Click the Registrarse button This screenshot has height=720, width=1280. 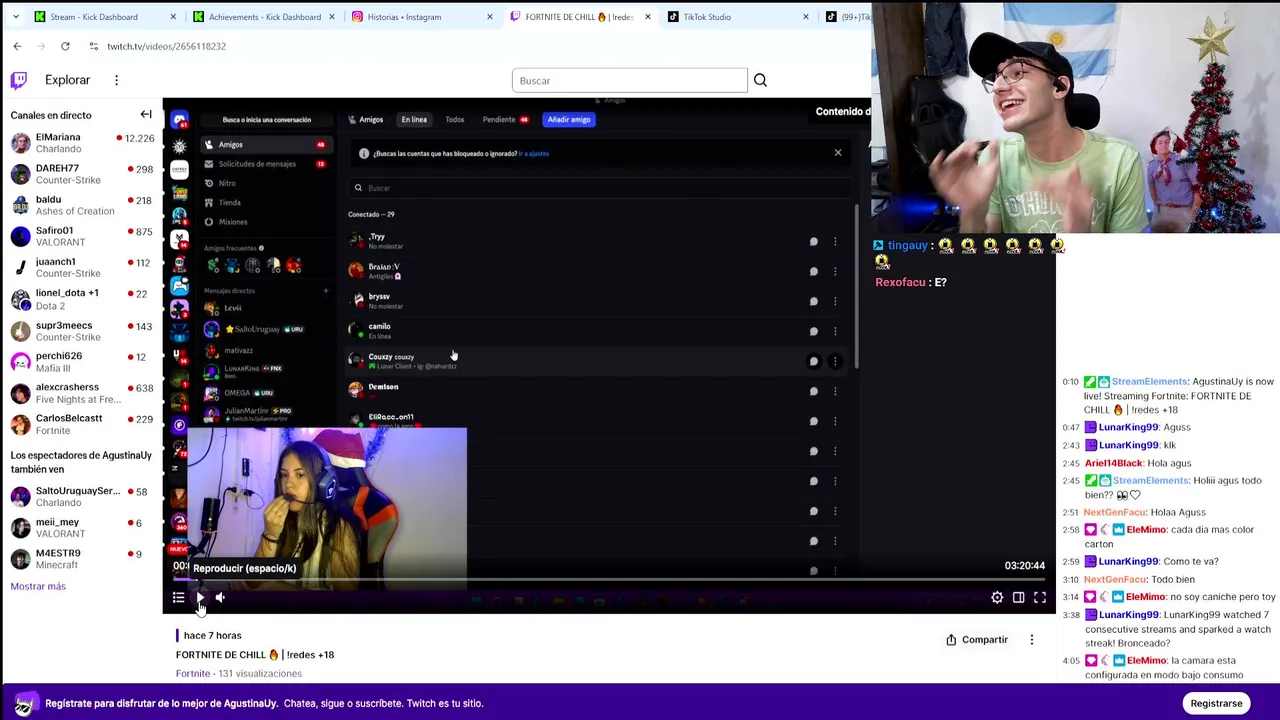[1216, 703]
